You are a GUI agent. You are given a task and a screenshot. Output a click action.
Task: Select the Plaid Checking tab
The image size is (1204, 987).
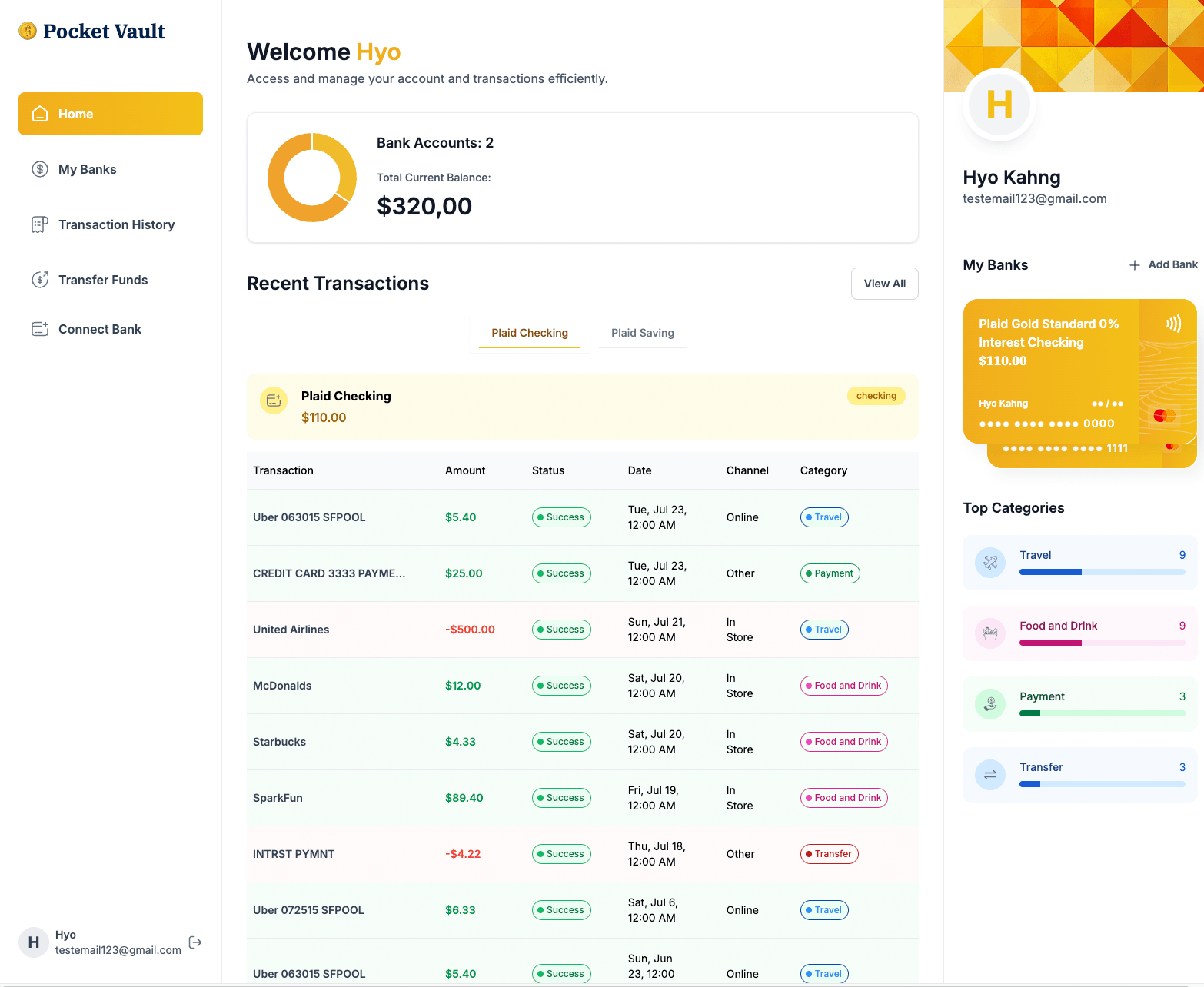pos(529,333)
